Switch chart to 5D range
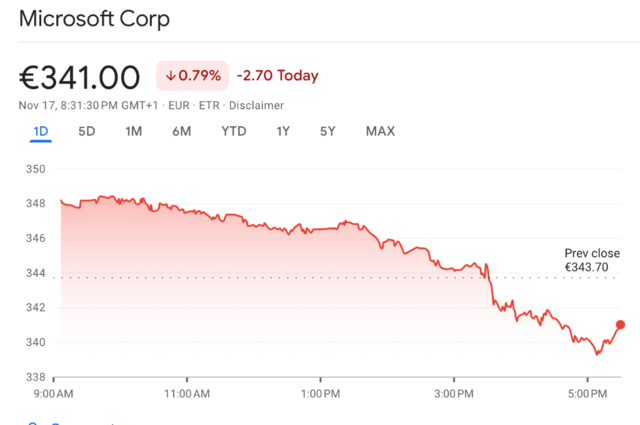This screenshot has width=640, height=425. pyautogui.click(x=87, y=131)
